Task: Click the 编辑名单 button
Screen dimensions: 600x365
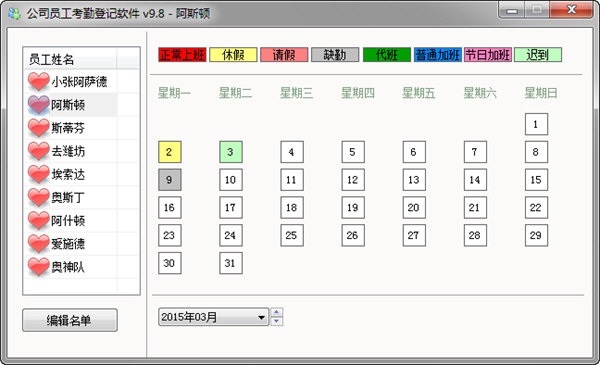Action: point(70,320)
